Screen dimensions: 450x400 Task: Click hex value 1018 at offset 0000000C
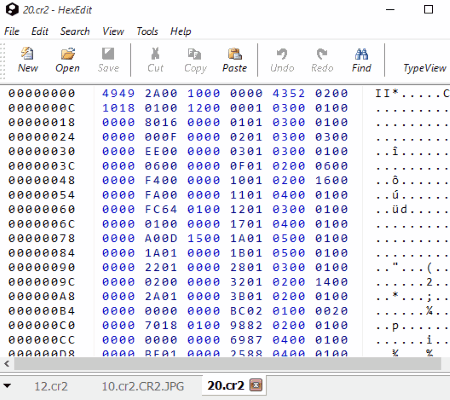[118, 108]
